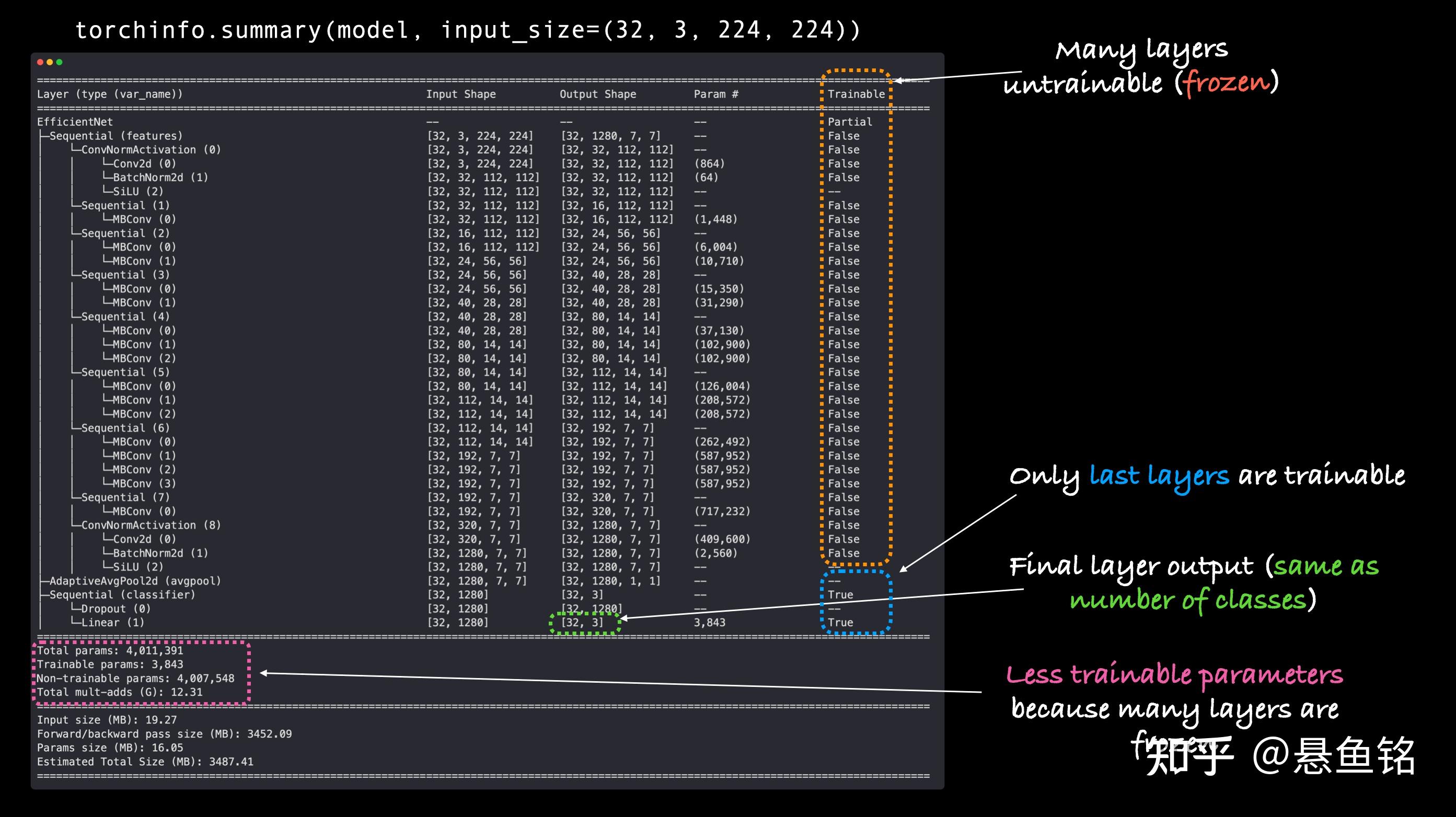Select the Sequential (classifier) tree row
Screen dimensions: 1456x817
122,595
